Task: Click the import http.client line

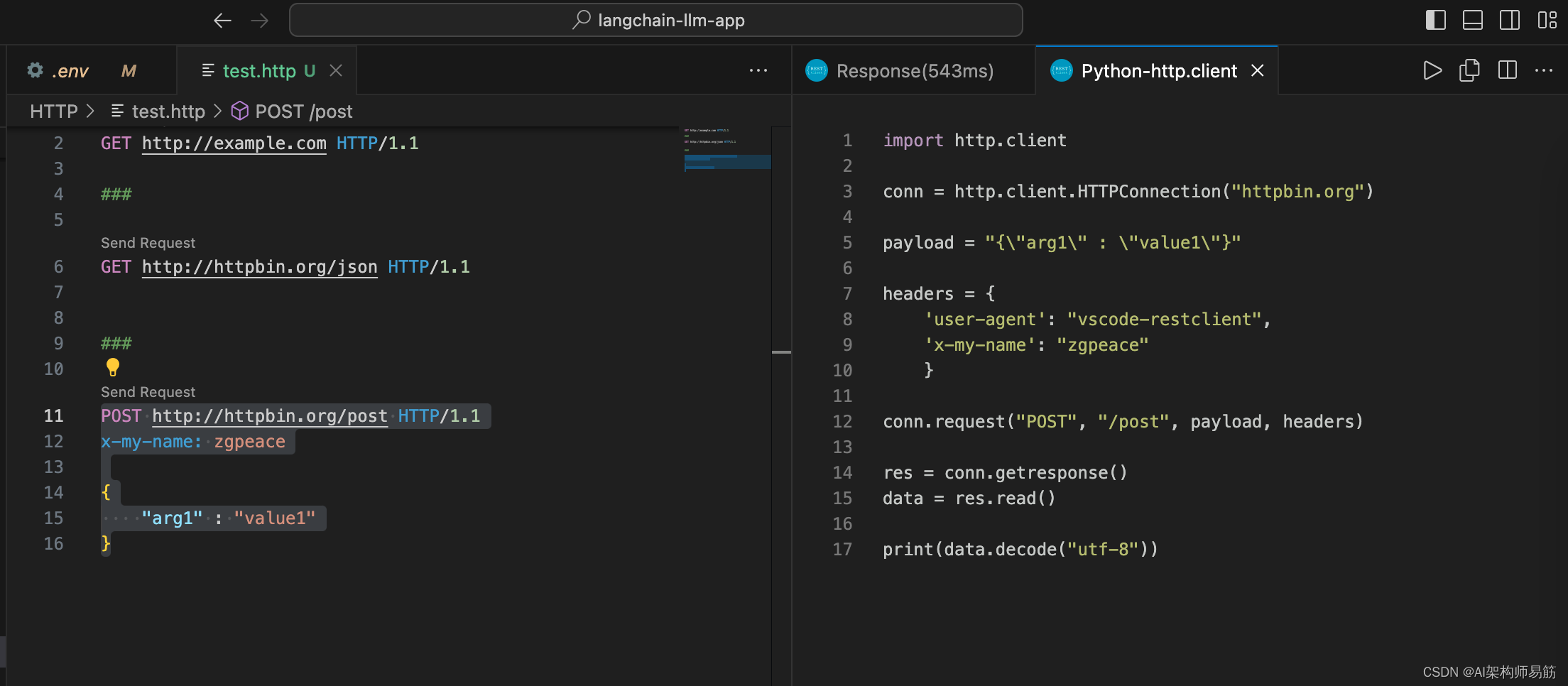Action: (x=974, y=141)
